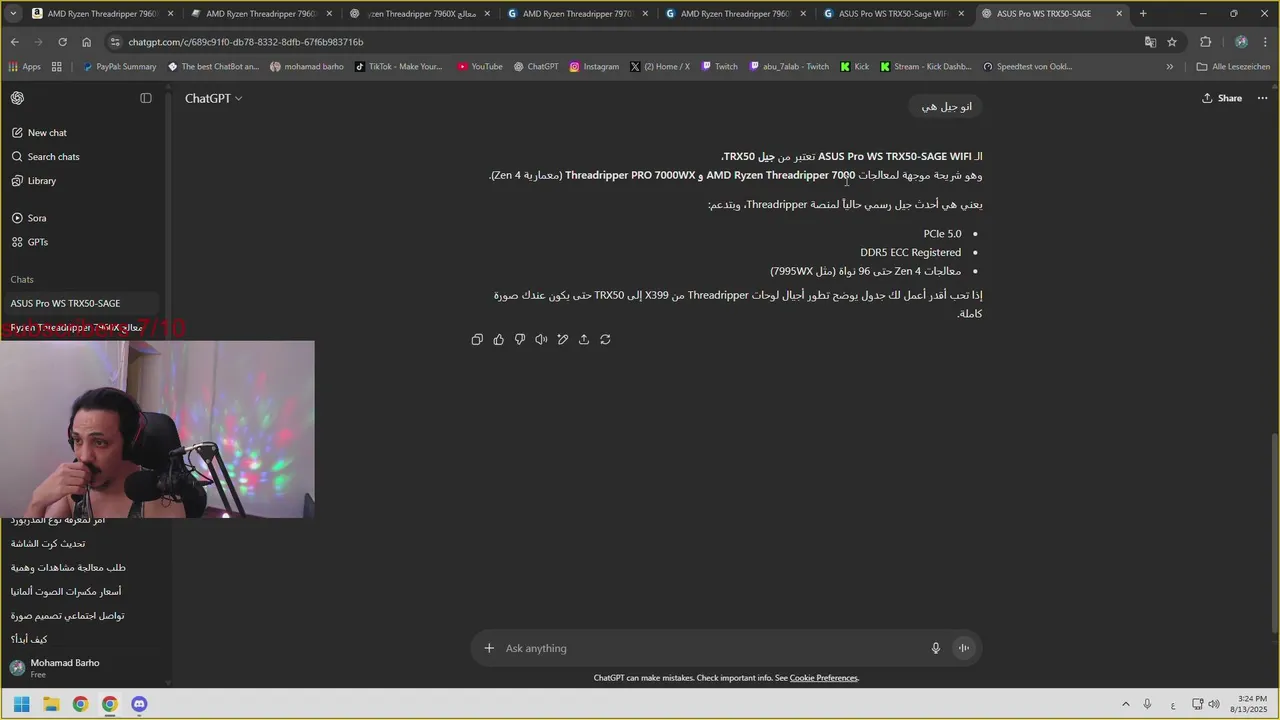Switch to the Threadripper 7960X معالج tab
The height and width of the screenshot is (720, 1280).
pos(418,14)
